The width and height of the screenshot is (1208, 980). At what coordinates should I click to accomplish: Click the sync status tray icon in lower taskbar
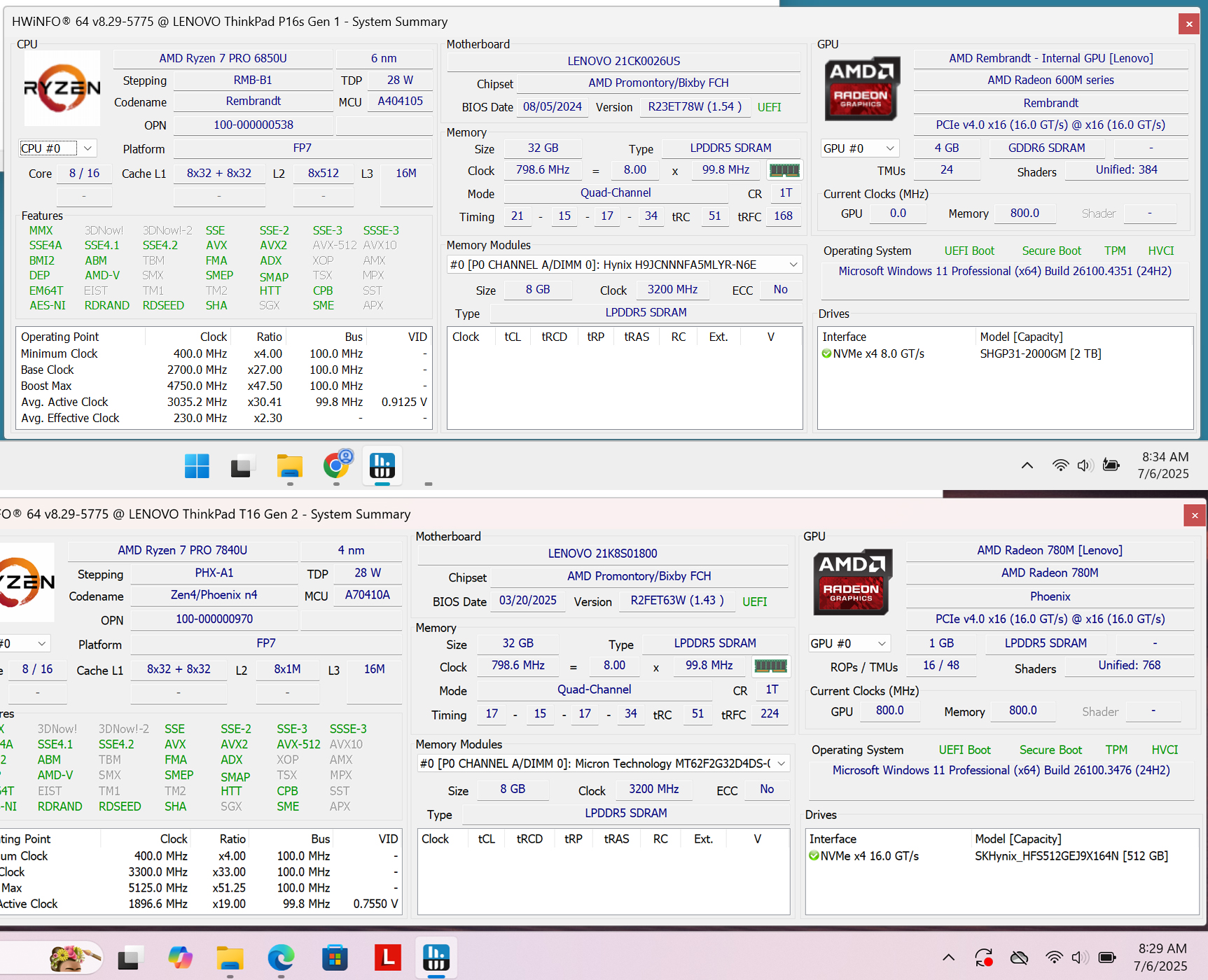tap(984, 957)
